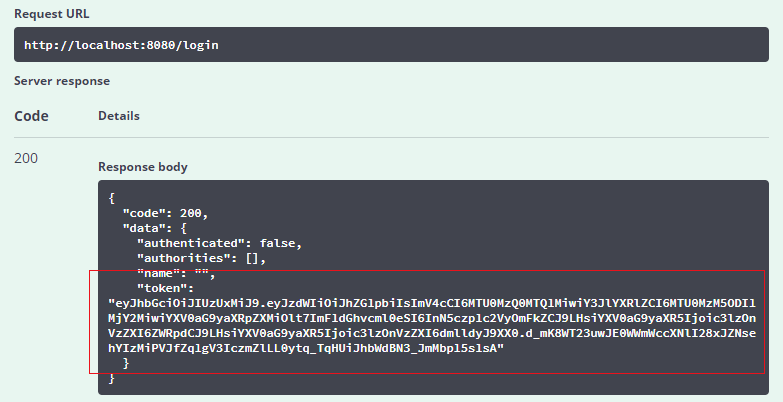Click the opening brace of the response
The width and height of the screenshot is (783, 402).
[x=112, y=198]
